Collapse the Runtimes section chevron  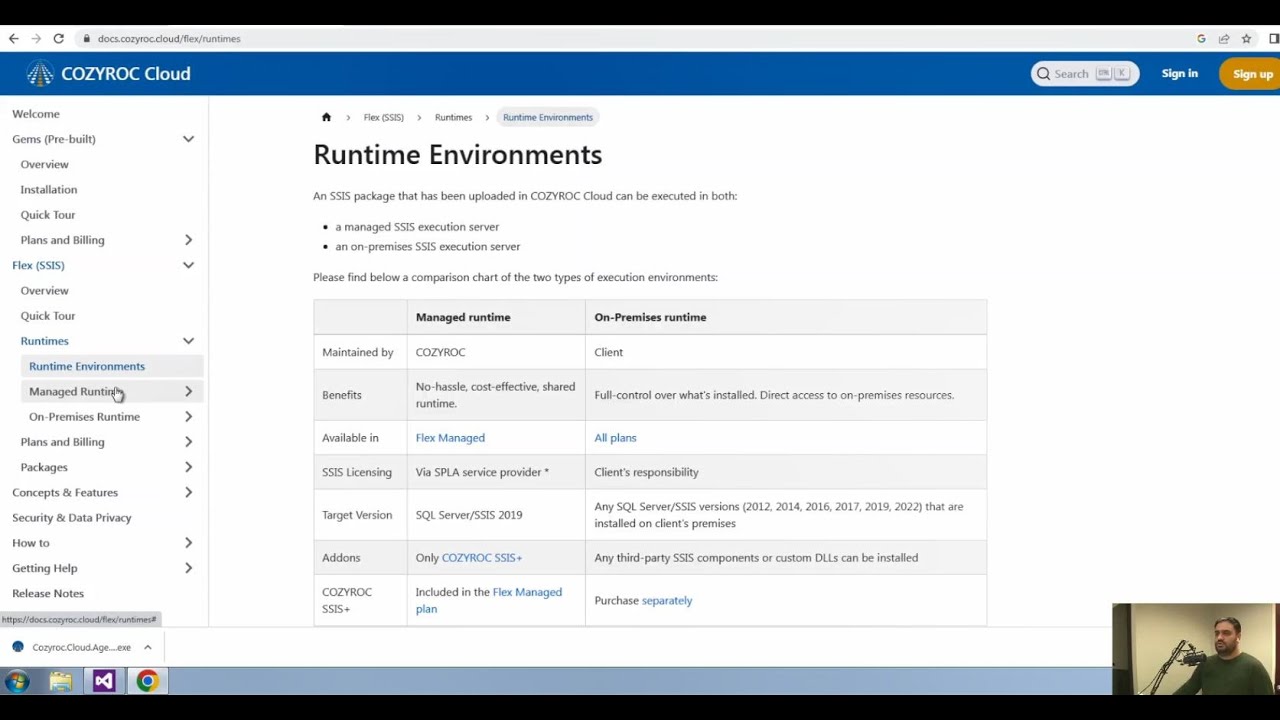tap(188, 341)
